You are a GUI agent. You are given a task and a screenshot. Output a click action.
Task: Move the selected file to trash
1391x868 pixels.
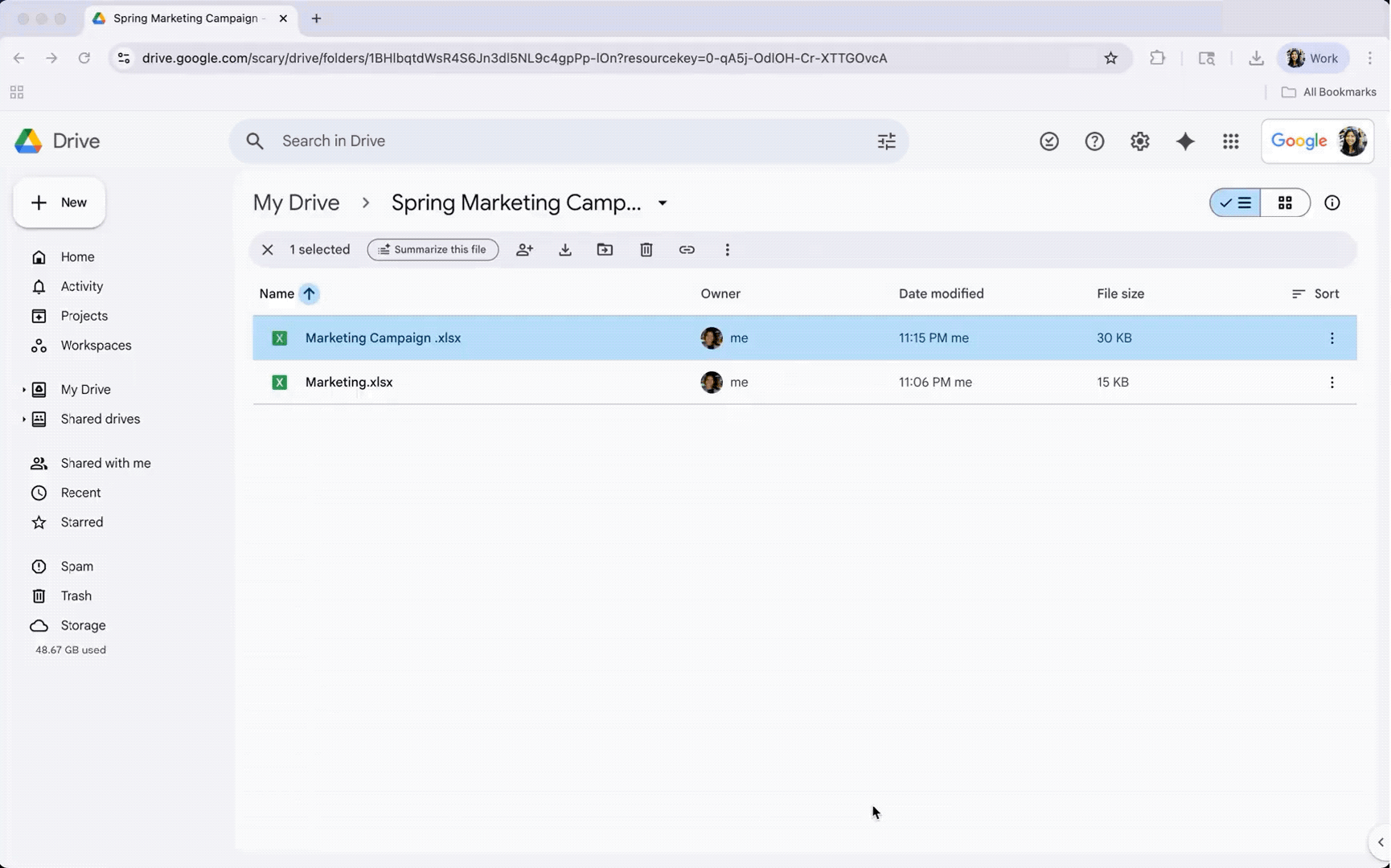click(646, 249)
